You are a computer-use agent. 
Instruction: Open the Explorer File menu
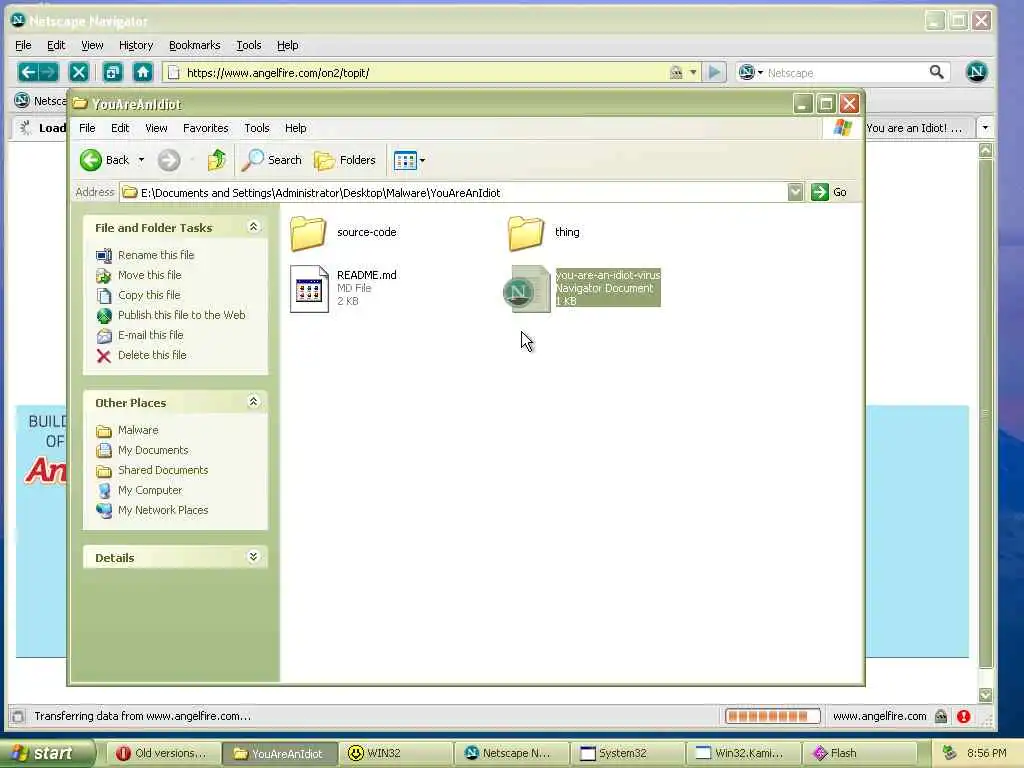87,128
